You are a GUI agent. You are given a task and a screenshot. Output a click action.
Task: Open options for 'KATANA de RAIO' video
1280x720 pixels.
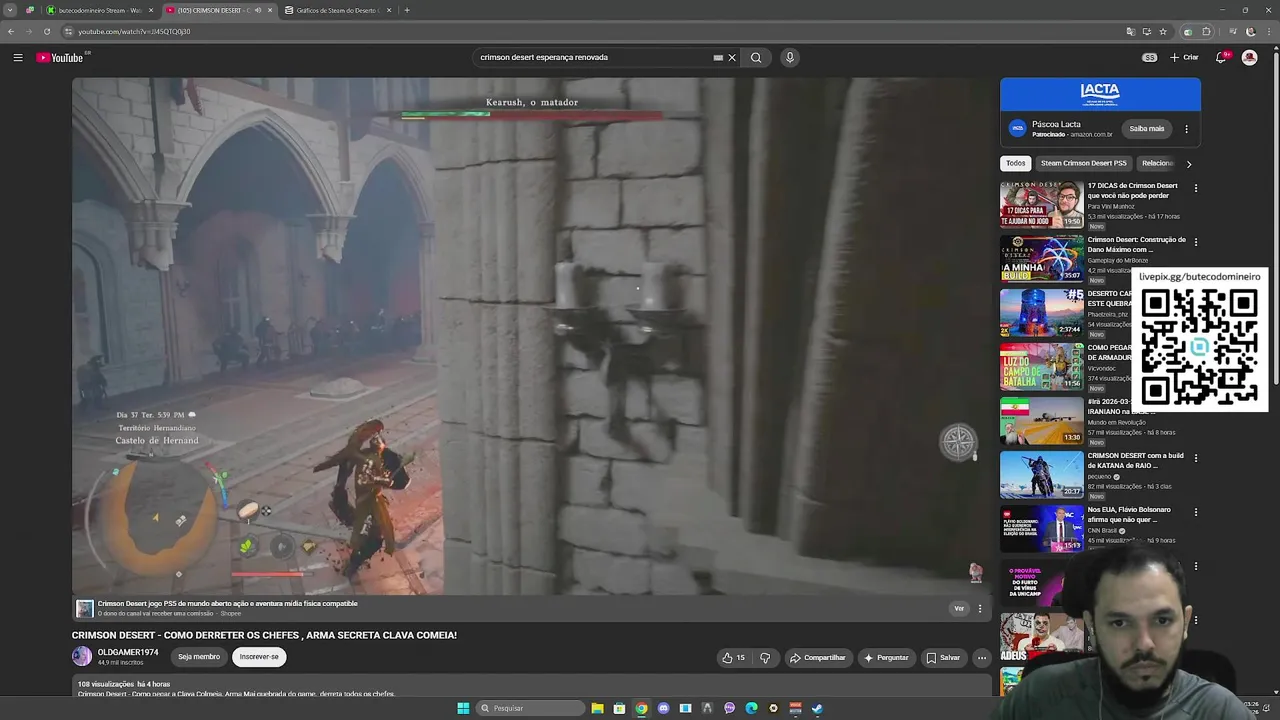coord(1195,458)
